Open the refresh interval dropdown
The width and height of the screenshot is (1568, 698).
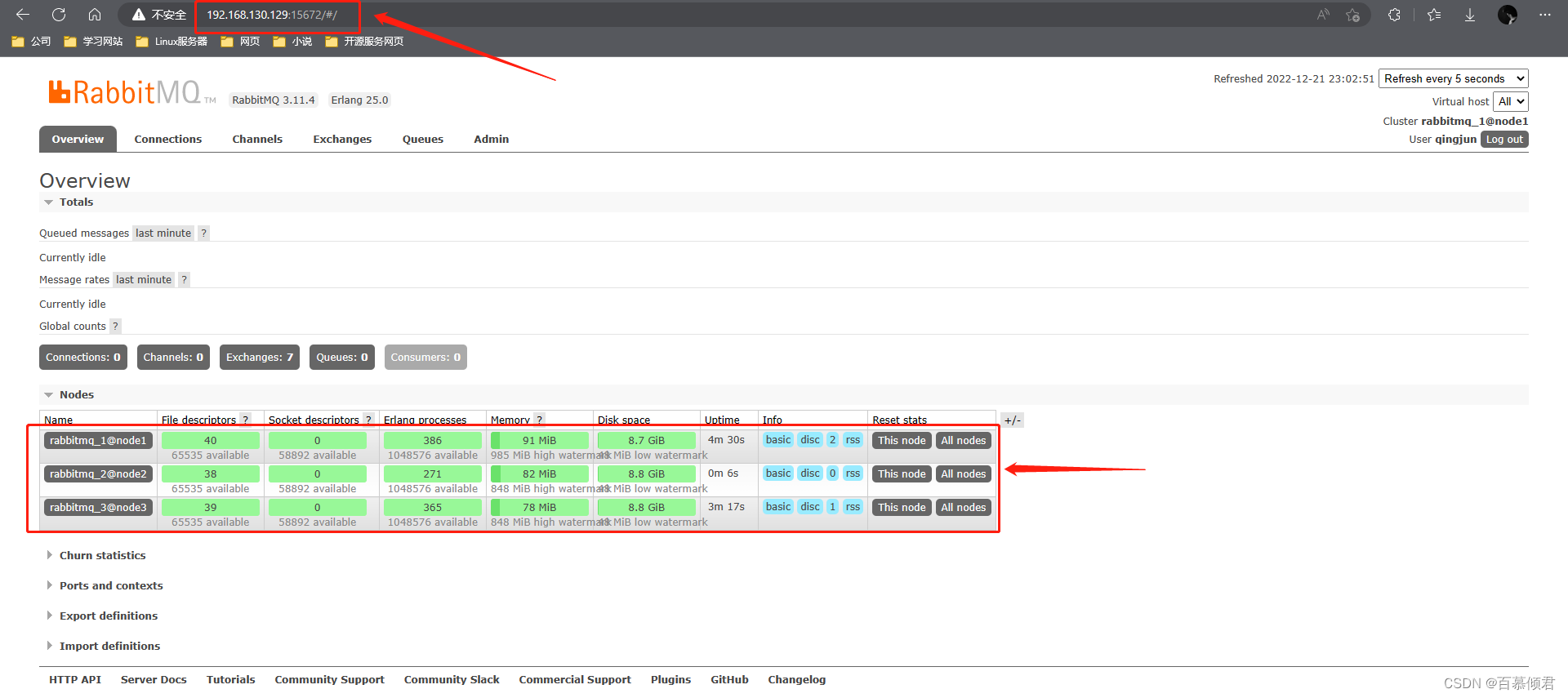pos(1454,79)
